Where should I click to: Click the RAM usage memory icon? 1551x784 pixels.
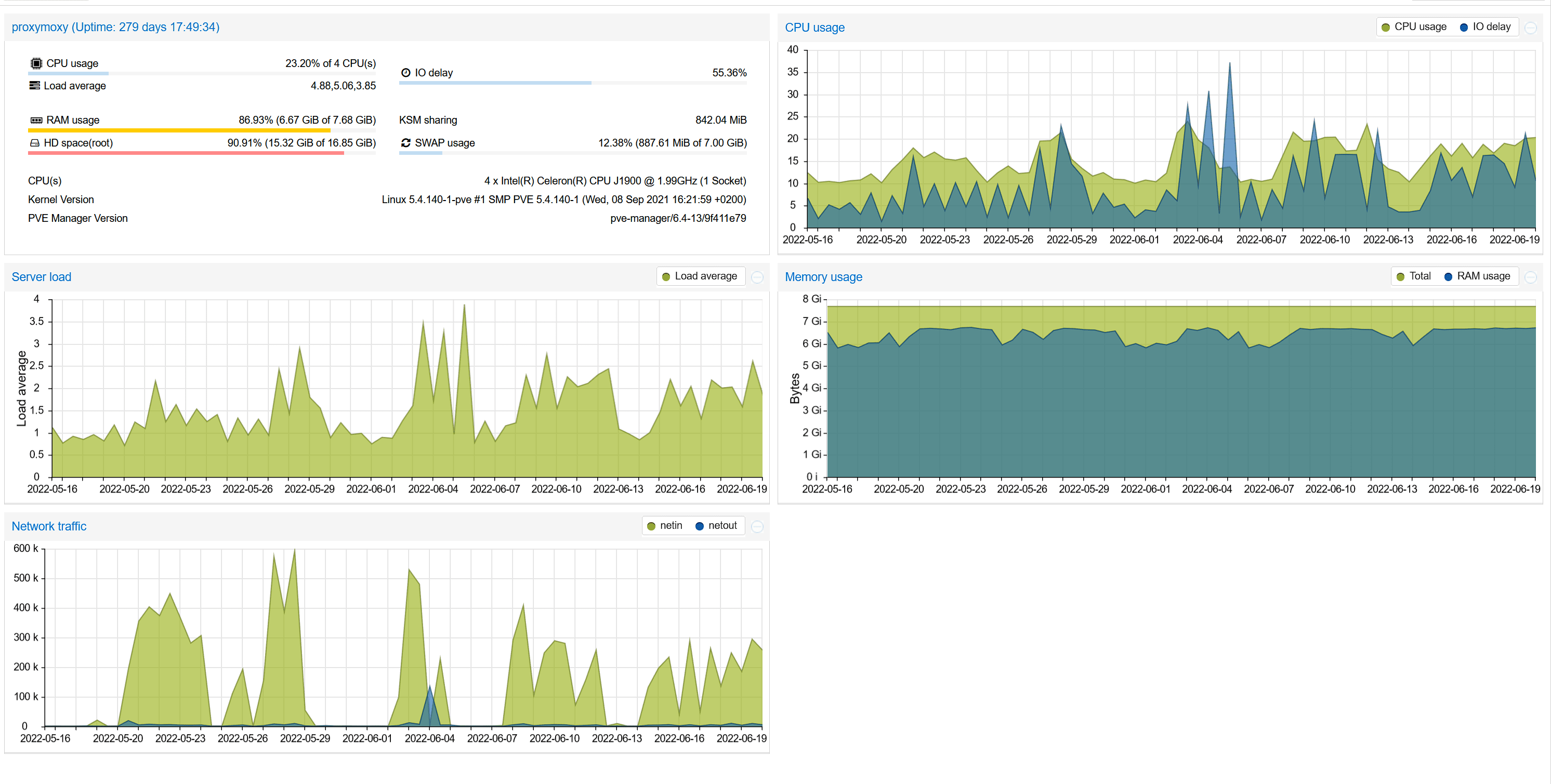coord(36,119)
